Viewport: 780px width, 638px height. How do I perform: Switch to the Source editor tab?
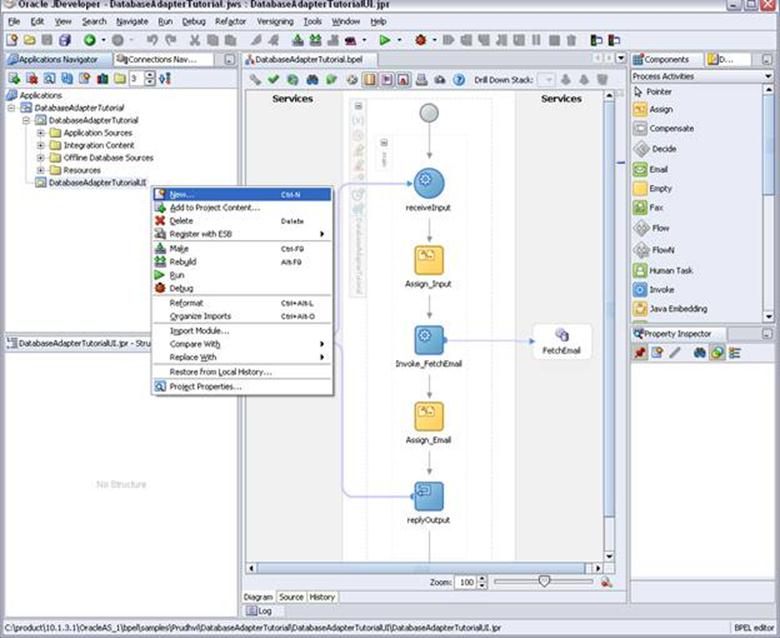click(291, 597)
